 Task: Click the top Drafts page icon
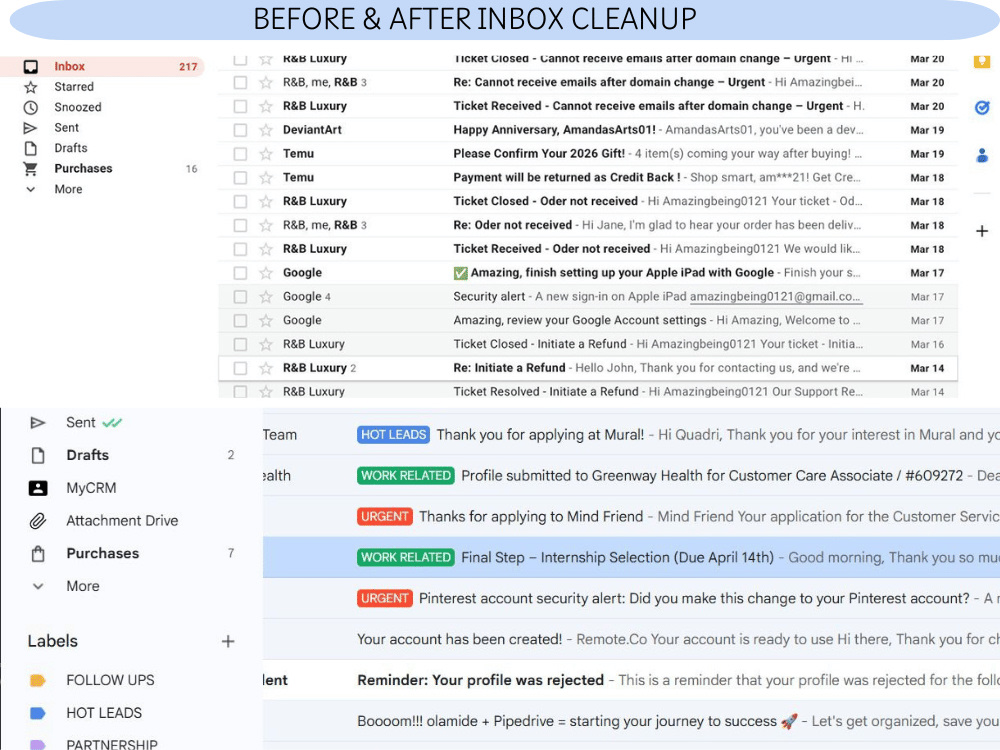31,148
